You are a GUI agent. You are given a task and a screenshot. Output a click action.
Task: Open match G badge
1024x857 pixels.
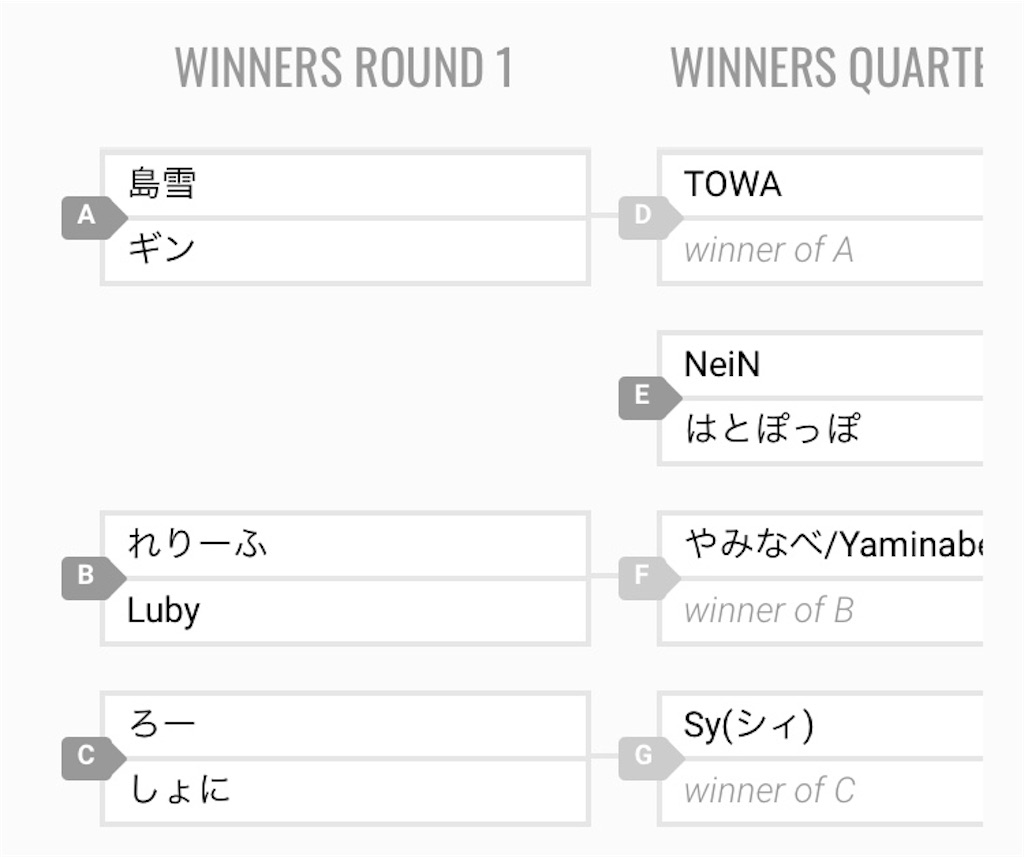(650, 758)
